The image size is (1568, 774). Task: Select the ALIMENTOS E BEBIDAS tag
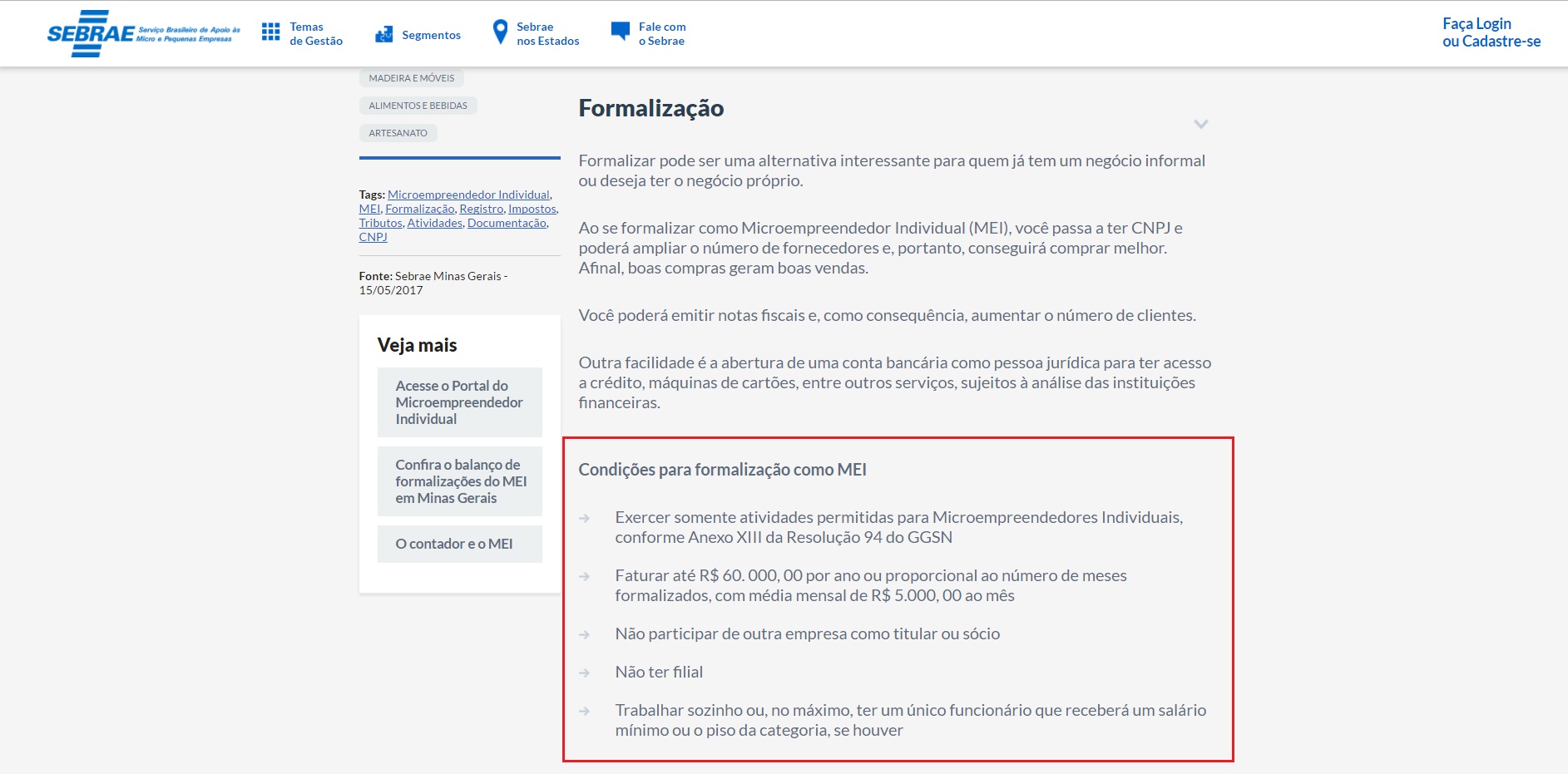[x=418, y=106]
